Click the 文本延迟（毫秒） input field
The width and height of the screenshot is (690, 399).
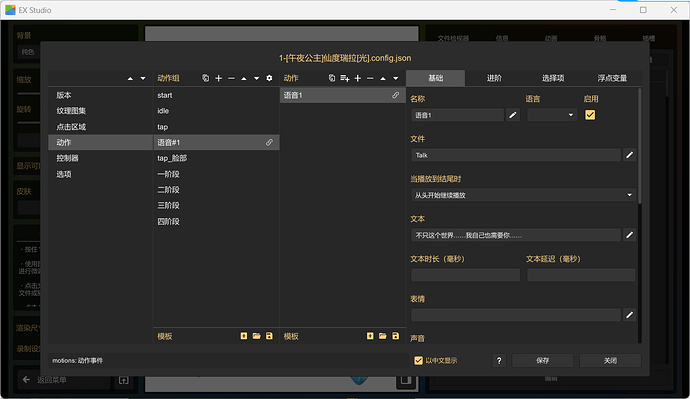pyautogui.click(x=581, y=275)
